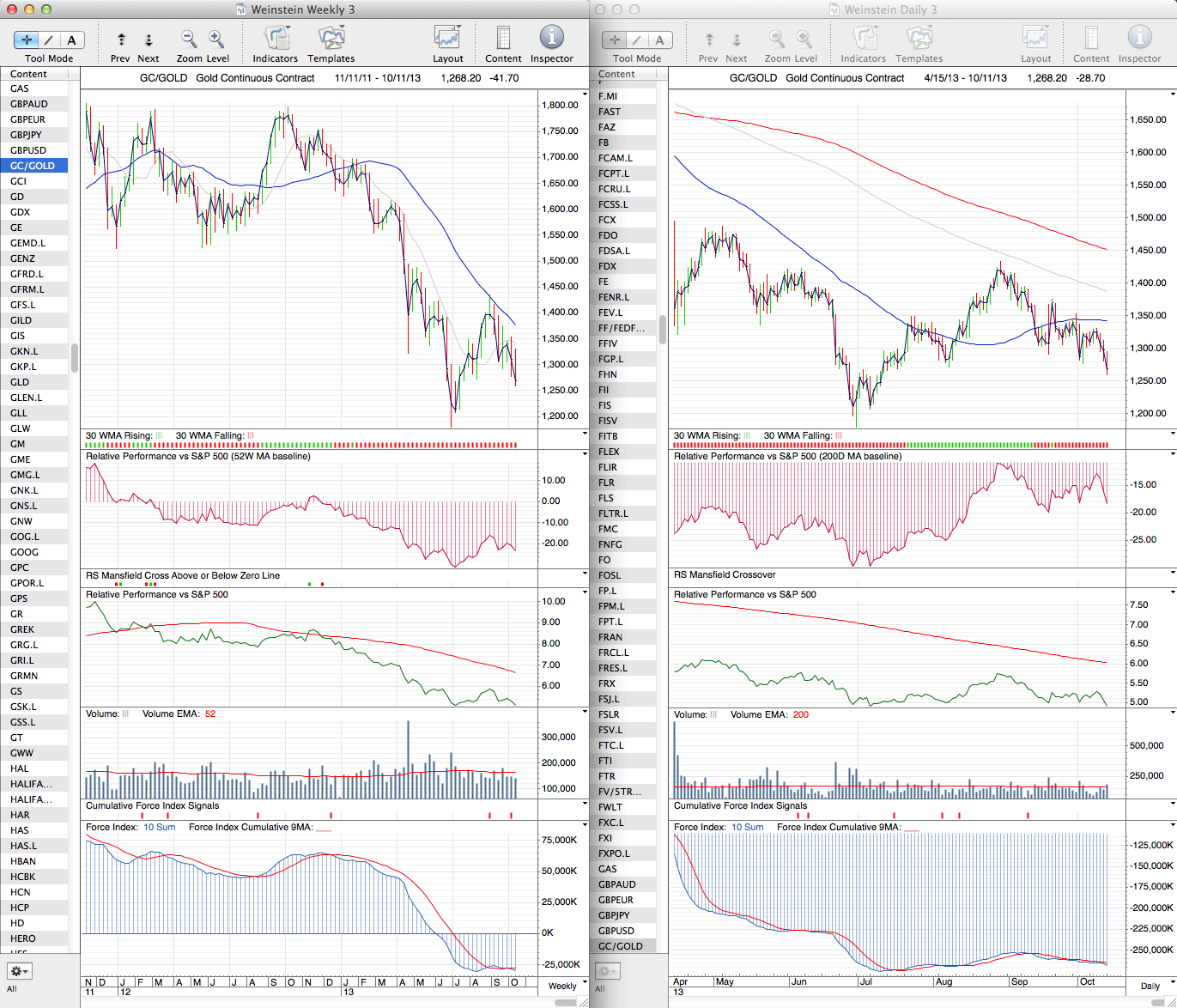Zoom in using the plus magnifier
The height and width of the screenshot is (1008, 1177).
point(216,39)
